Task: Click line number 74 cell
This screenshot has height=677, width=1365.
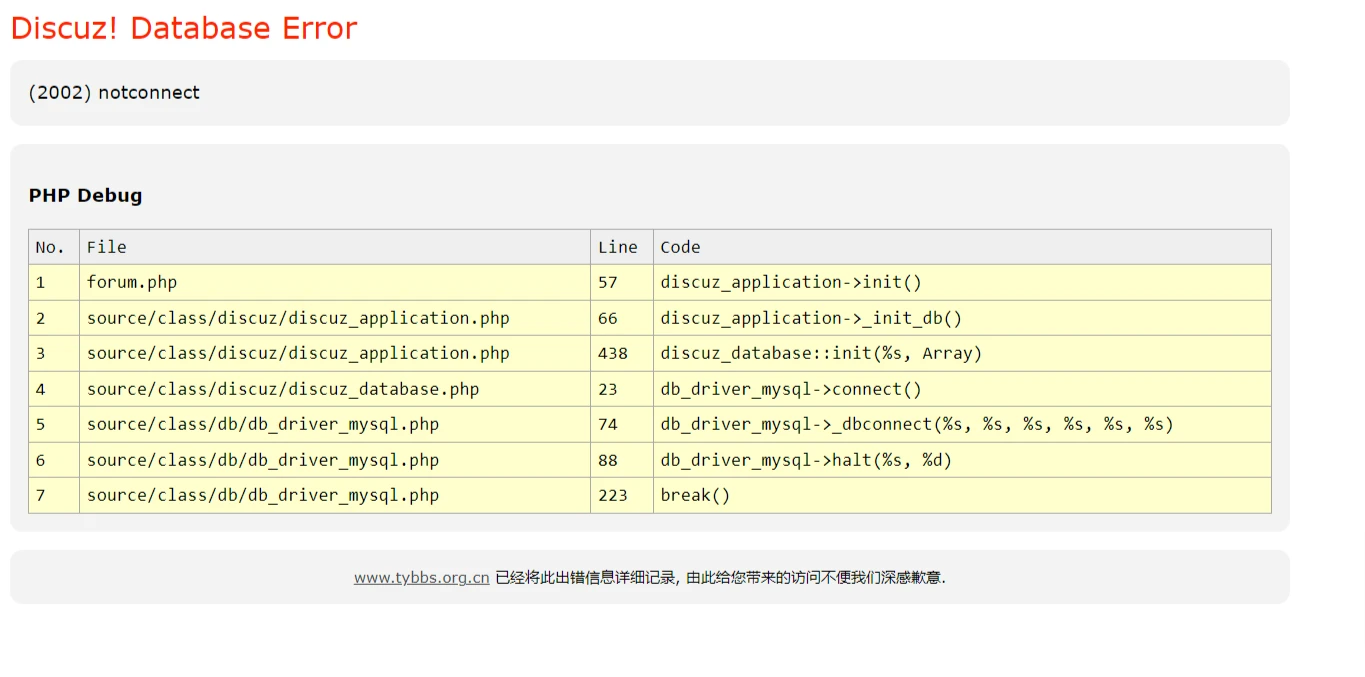Action: click(622, 424)
